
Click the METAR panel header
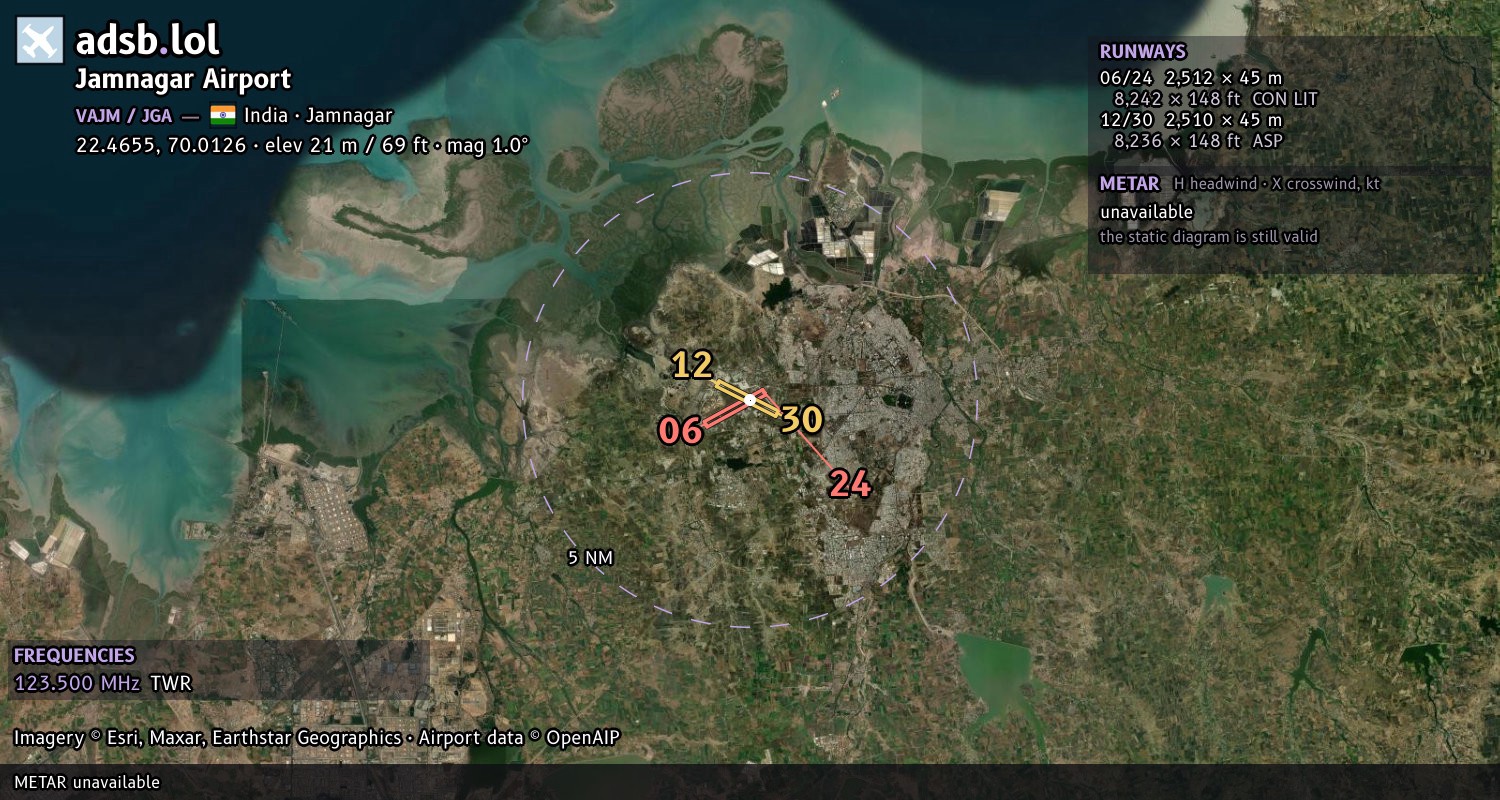(1129, 184)
